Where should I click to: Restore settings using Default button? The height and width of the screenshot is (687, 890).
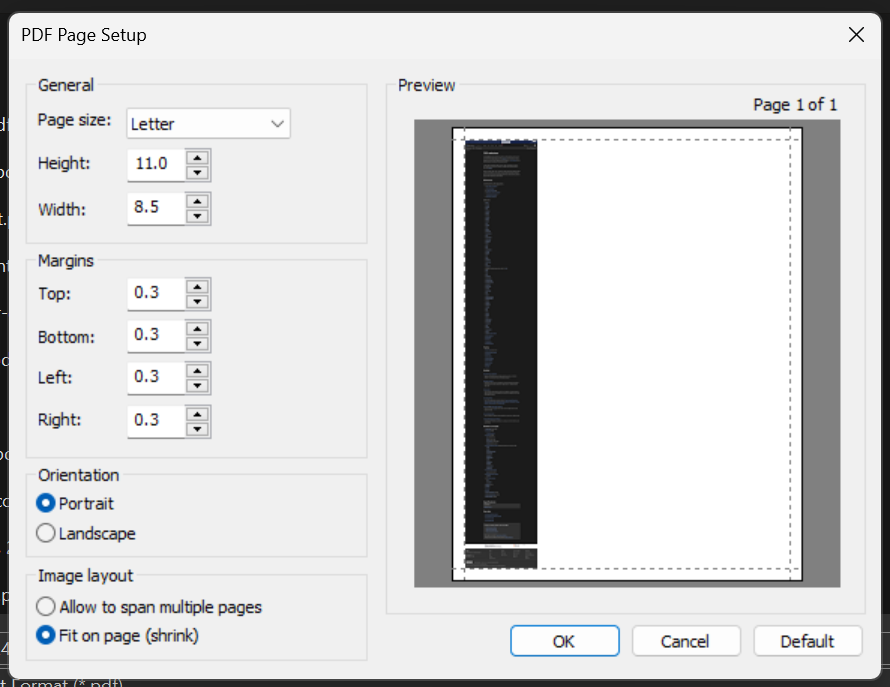coord(807,640)
